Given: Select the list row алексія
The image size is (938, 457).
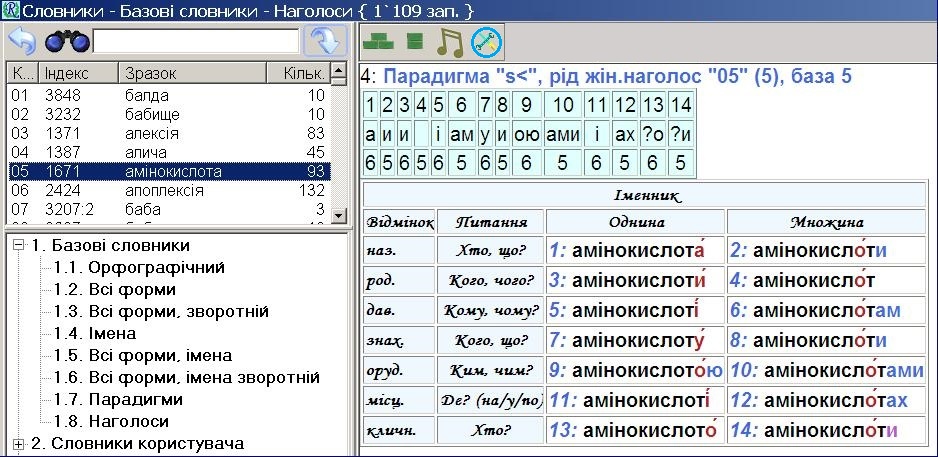Looking at the screenshot, I should coord(169,133).
